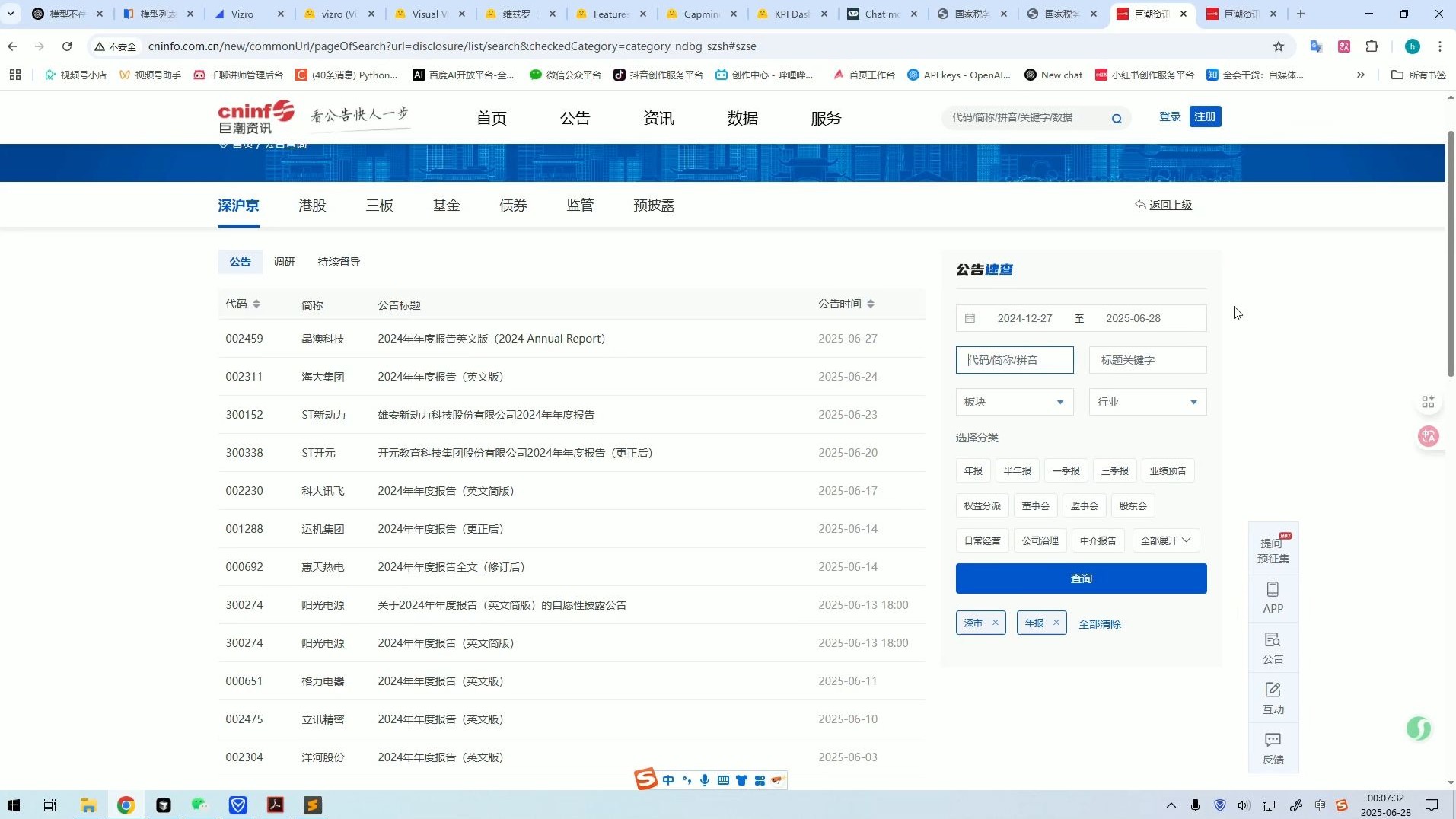Open the 公告 sidebar icon
The height and width of the screenshot is (819, 1456).
click(1273, 649)
